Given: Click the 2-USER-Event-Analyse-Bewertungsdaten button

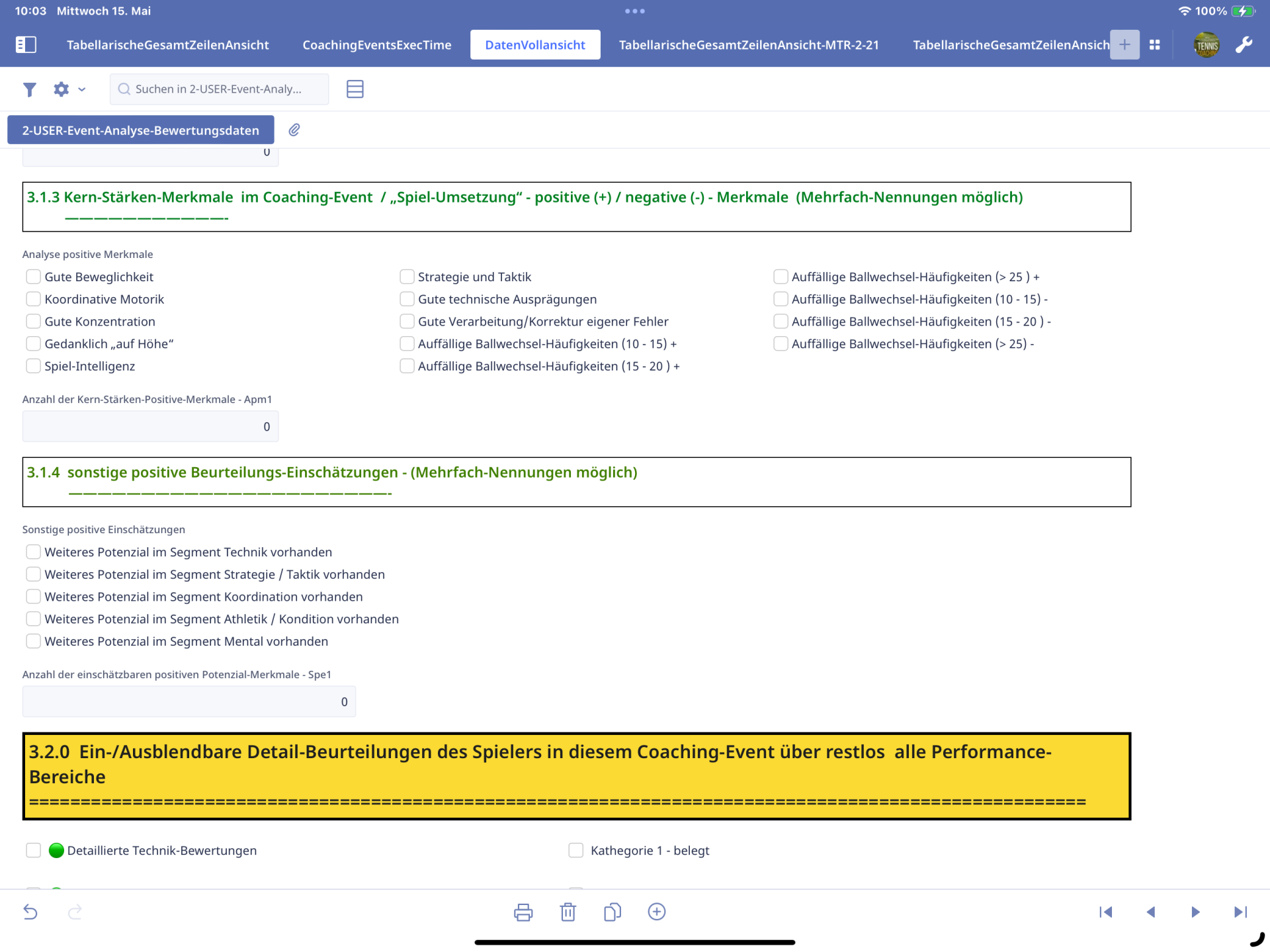Looking at the screenshot, I should (141, 130).
